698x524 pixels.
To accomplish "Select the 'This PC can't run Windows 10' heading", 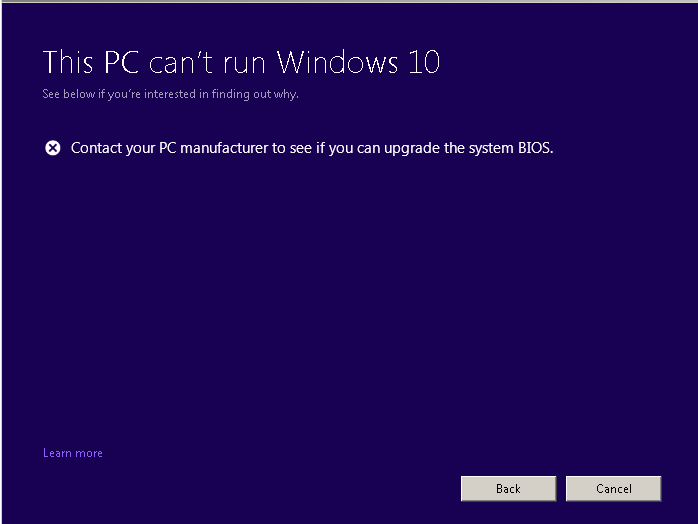I will coord(241,62).
